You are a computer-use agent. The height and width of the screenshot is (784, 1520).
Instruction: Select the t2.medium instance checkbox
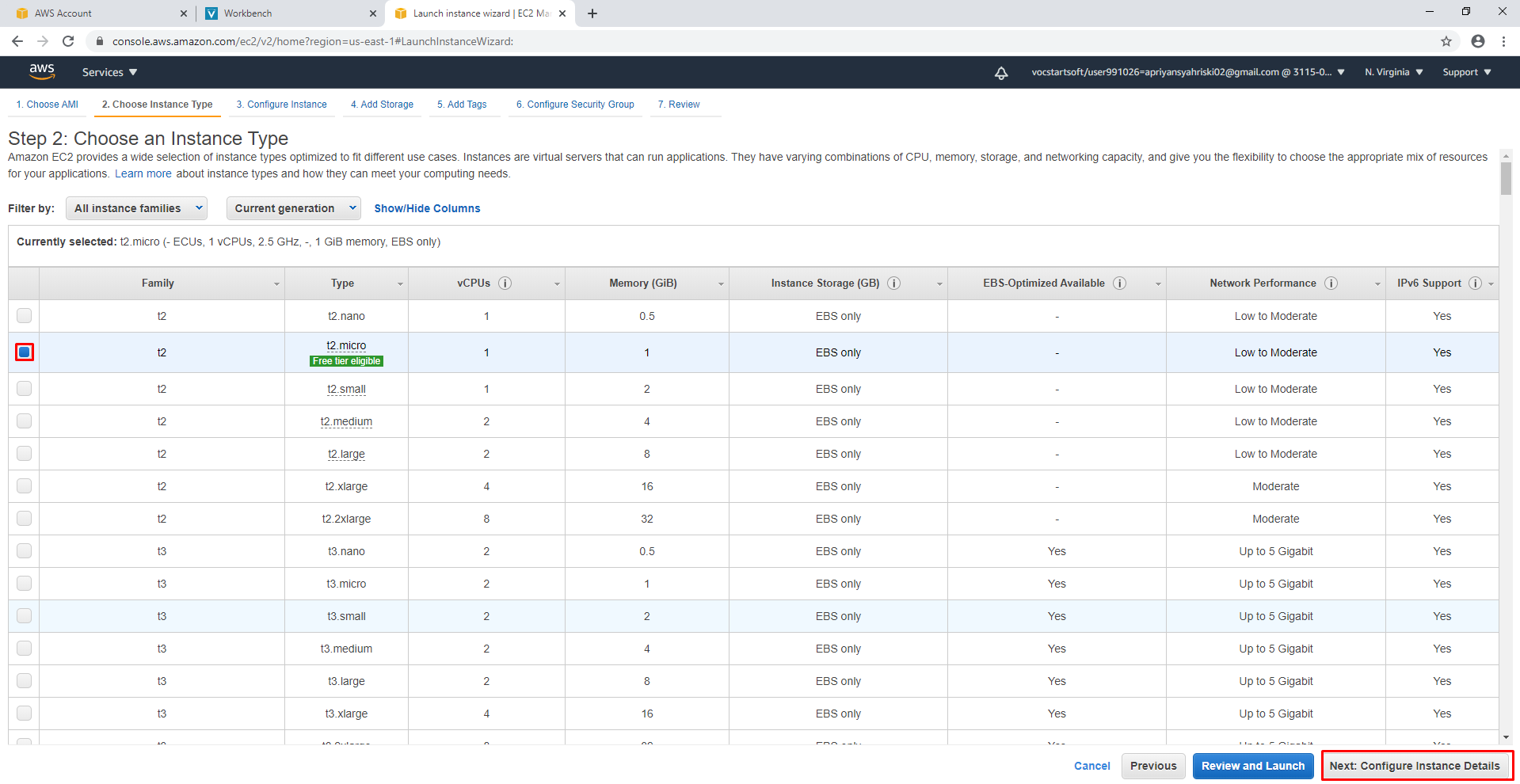click(x=25, y=421)
